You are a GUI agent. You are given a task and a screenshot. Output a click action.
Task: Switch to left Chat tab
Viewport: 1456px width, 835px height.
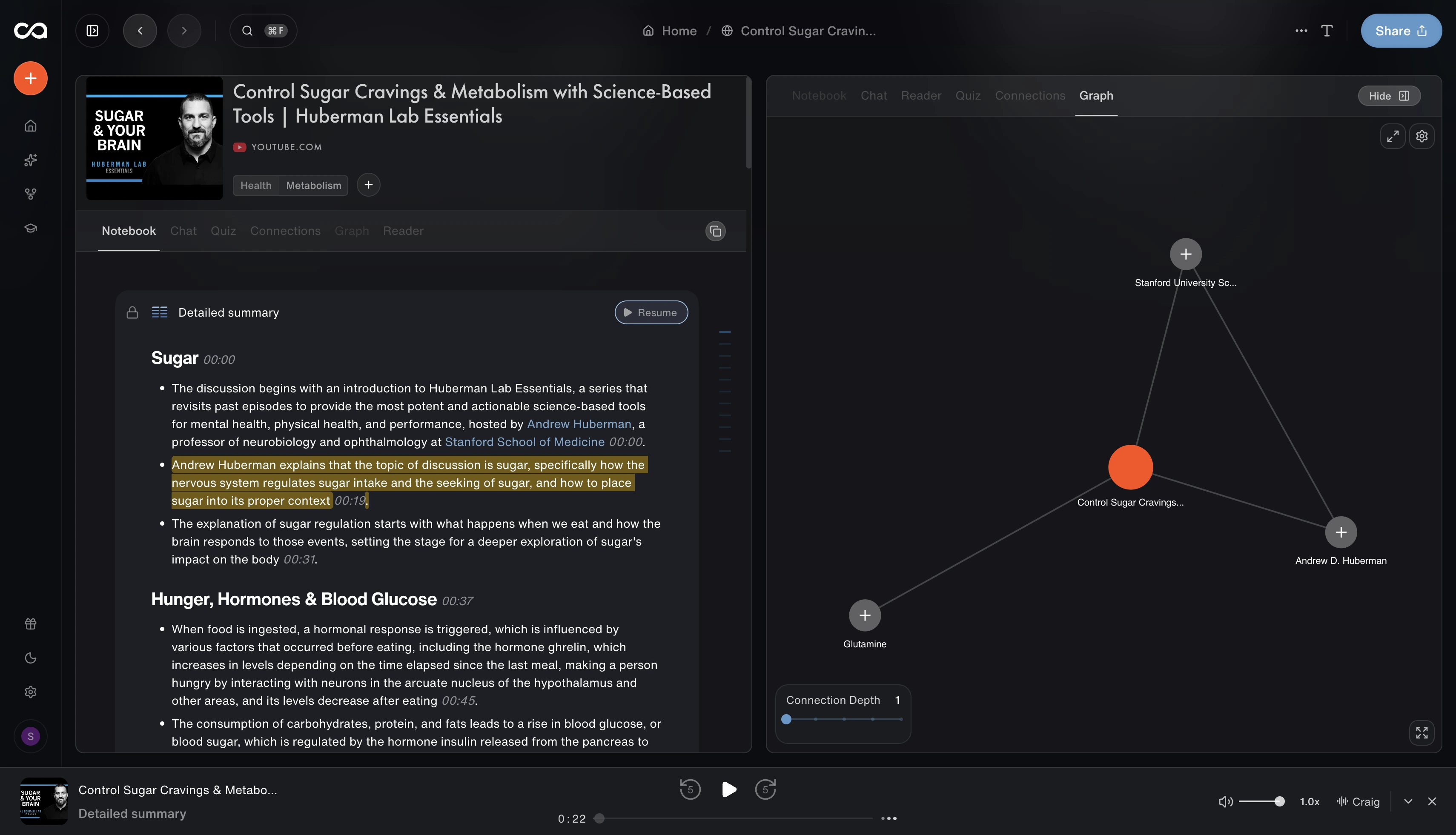pyautogui.click(x=183, y=231)
